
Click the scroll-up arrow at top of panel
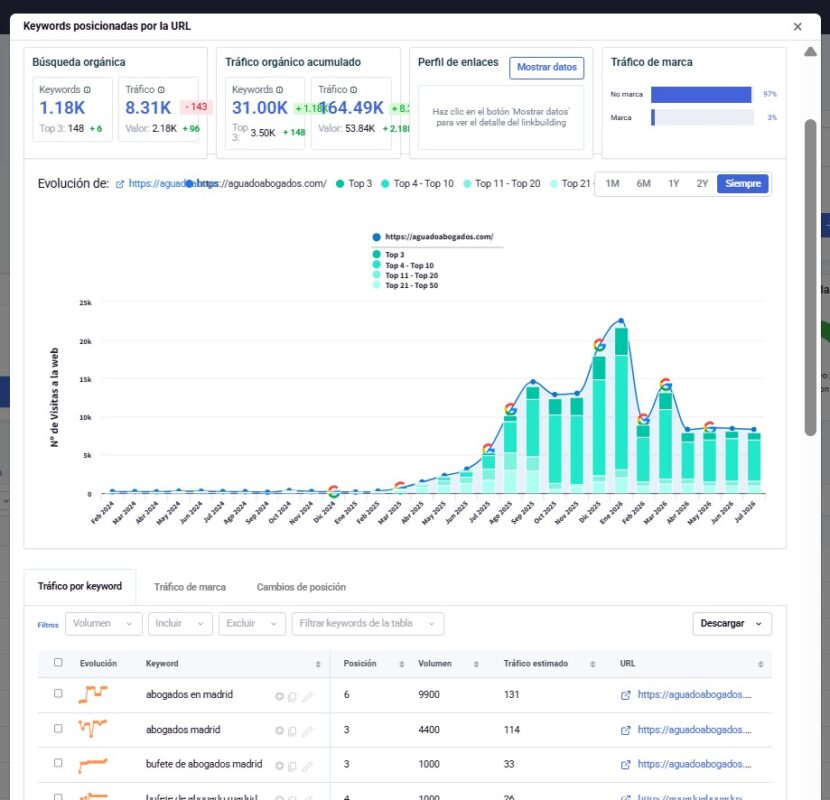[810, 51]
